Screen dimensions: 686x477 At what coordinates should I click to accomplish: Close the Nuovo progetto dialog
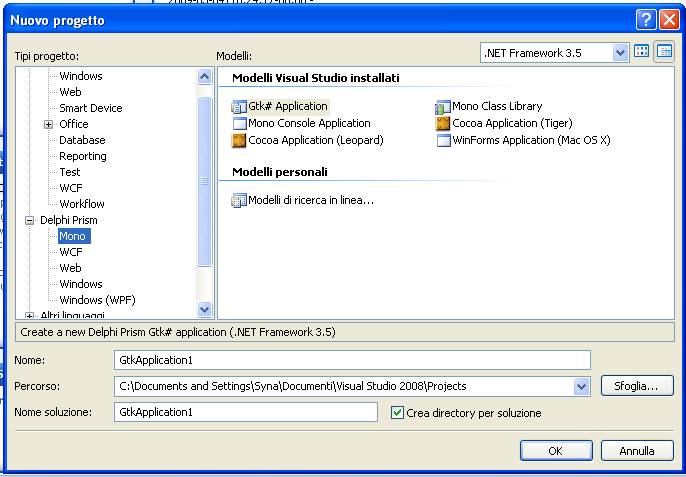click(x=669, y=20)
